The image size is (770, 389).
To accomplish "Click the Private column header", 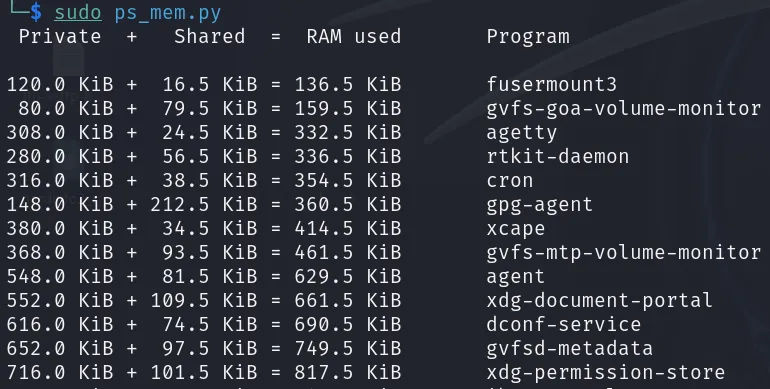I will 60,36.
